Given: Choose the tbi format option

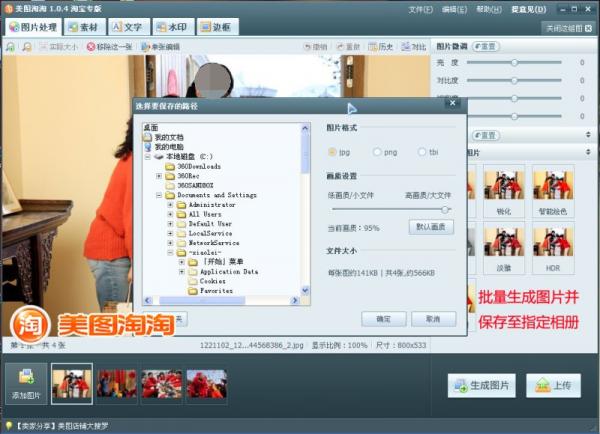Looking at the screenshot, I should [x=422, y=152].
